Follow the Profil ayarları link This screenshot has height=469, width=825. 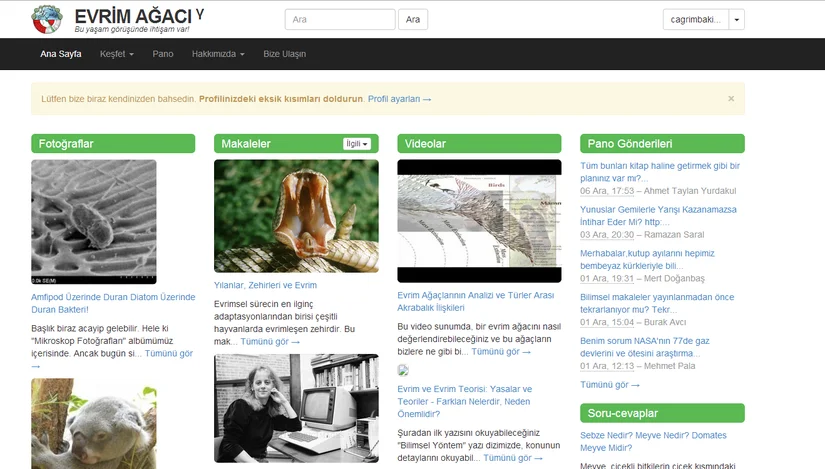coord(399,99)
